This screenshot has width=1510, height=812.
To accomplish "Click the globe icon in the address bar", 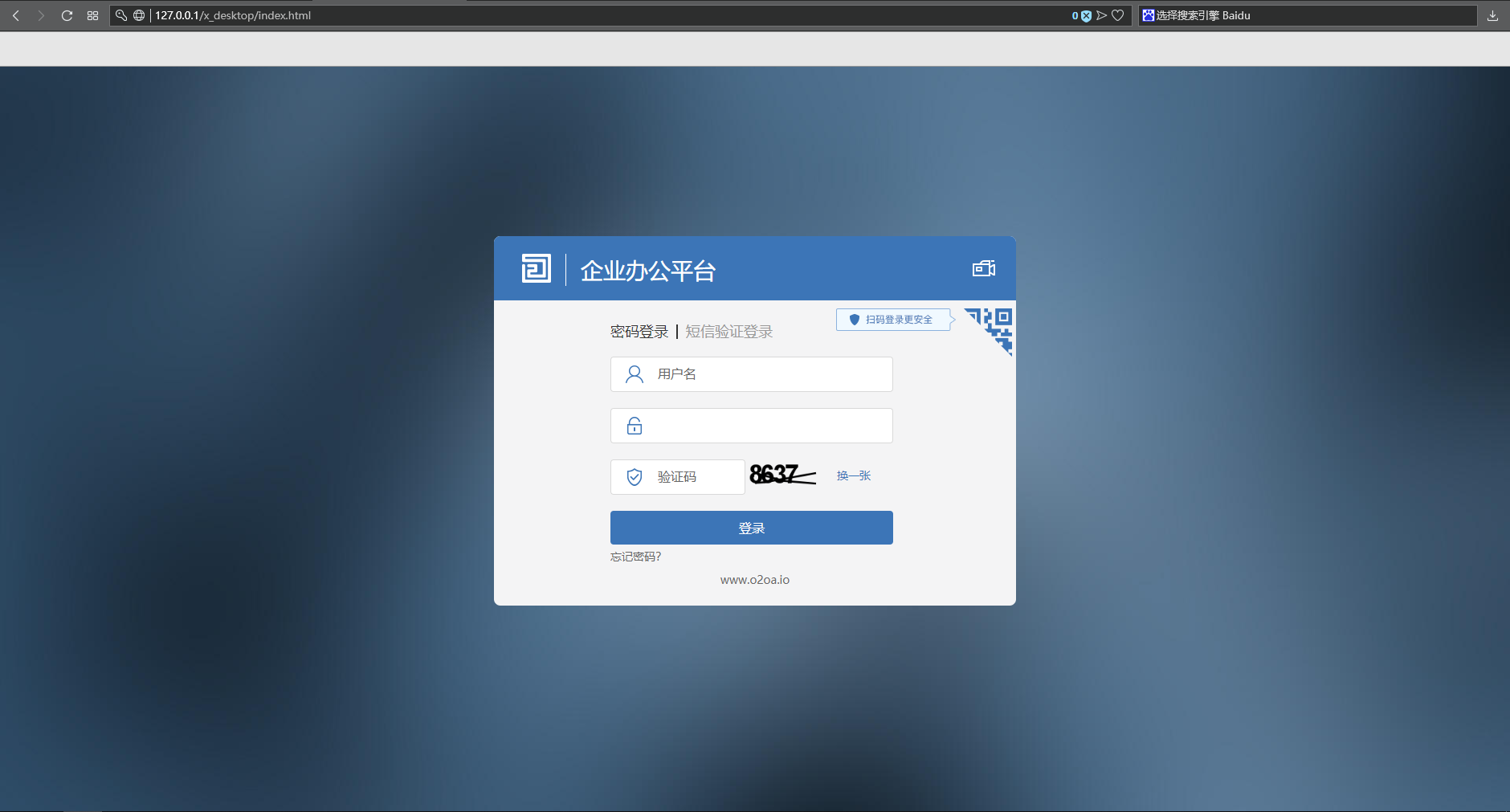I will (139, 14).
